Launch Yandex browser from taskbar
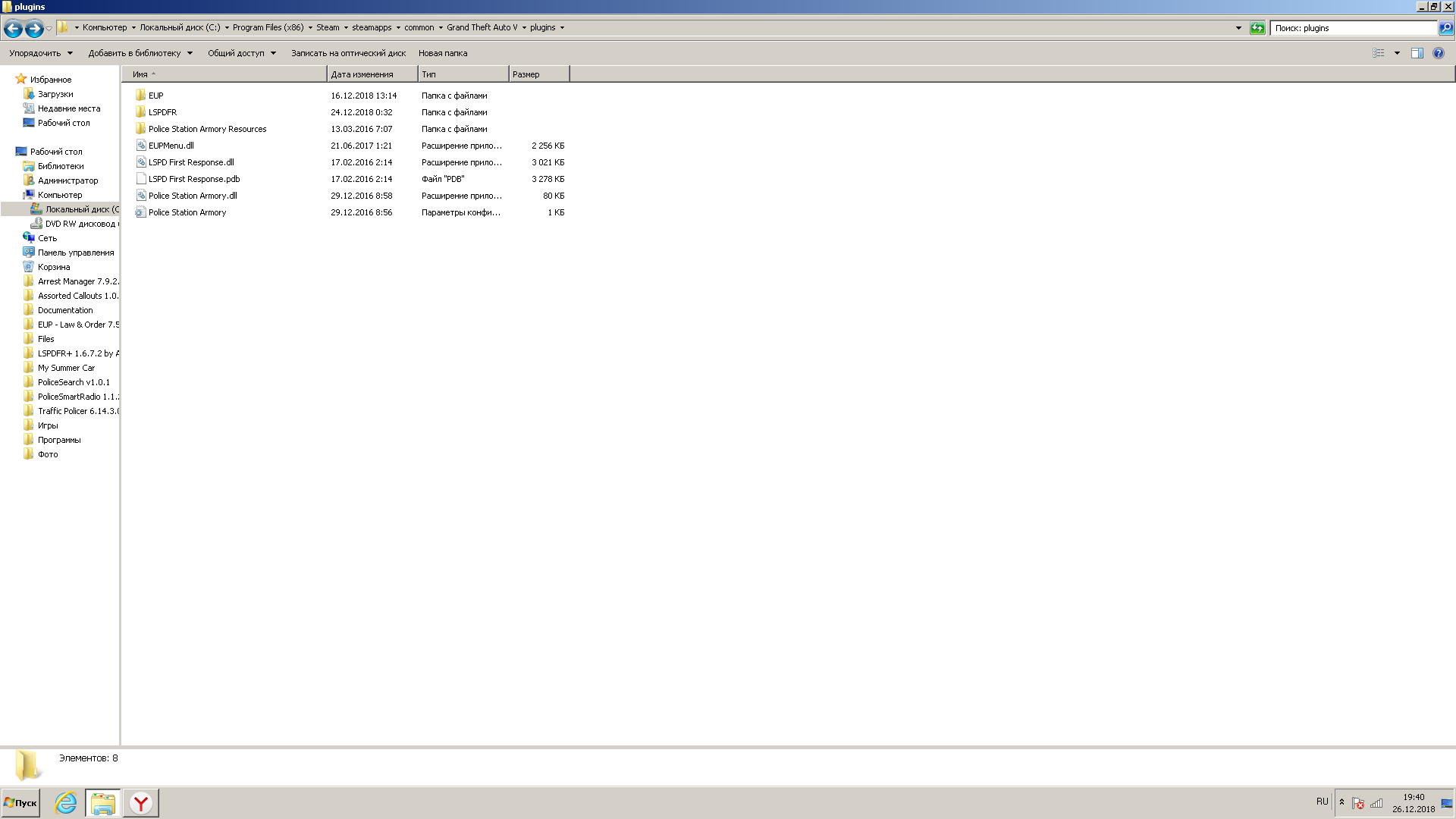1456x819 pixels. click(140, 802)
